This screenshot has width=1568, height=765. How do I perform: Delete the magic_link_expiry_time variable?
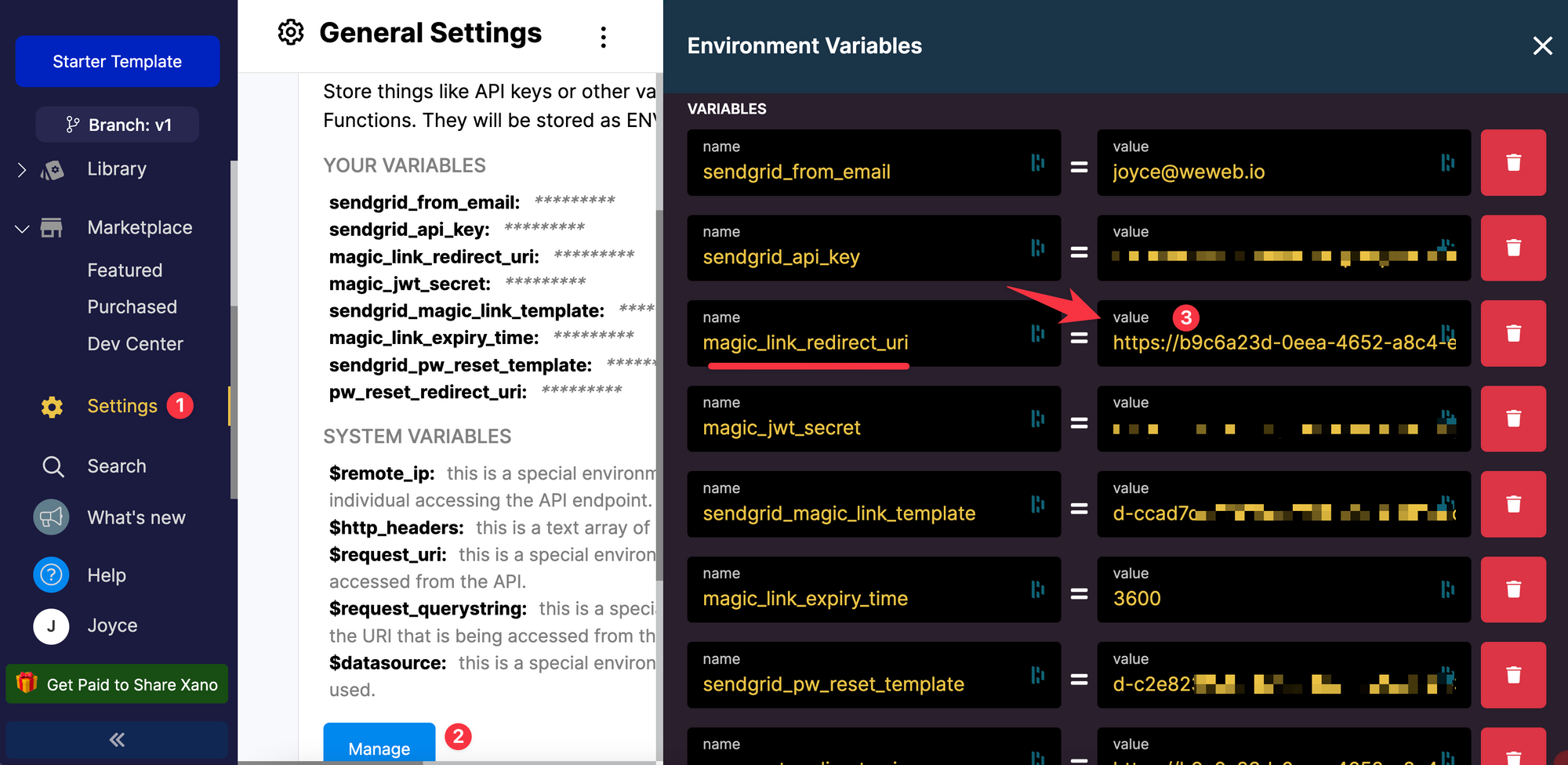click(x=1513, y=589)
